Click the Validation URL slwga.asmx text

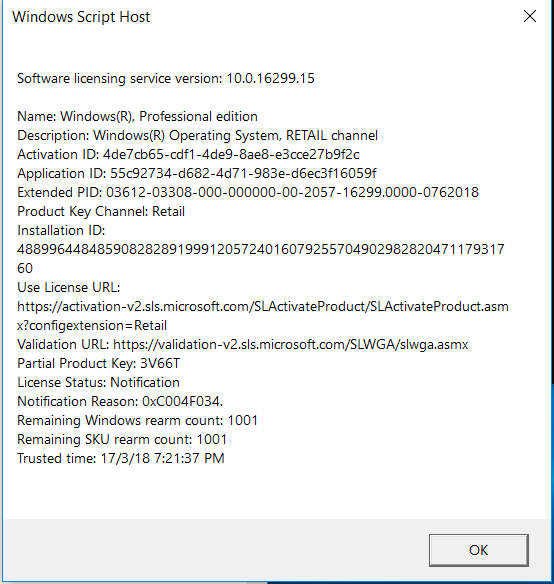(291, 345)
